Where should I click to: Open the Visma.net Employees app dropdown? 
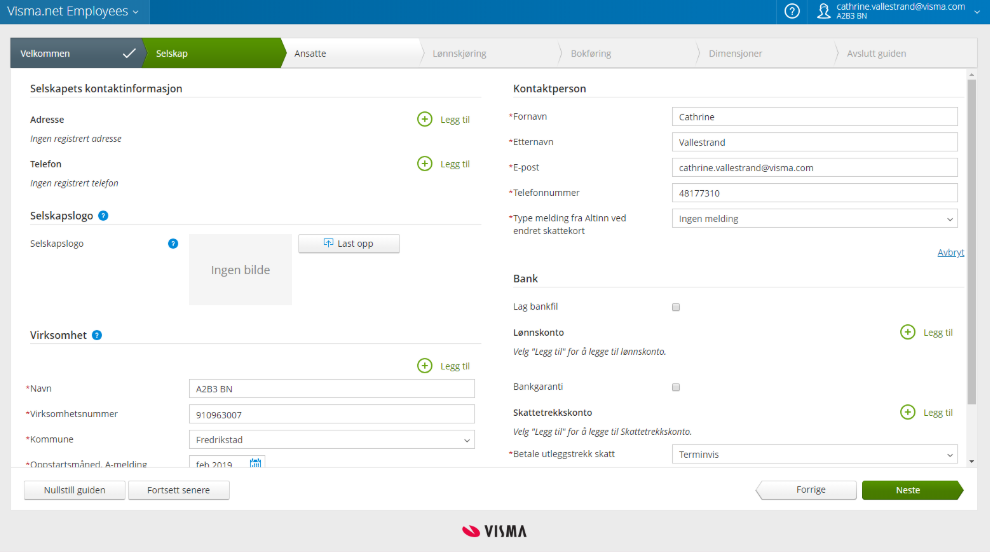tap(73, 11)
